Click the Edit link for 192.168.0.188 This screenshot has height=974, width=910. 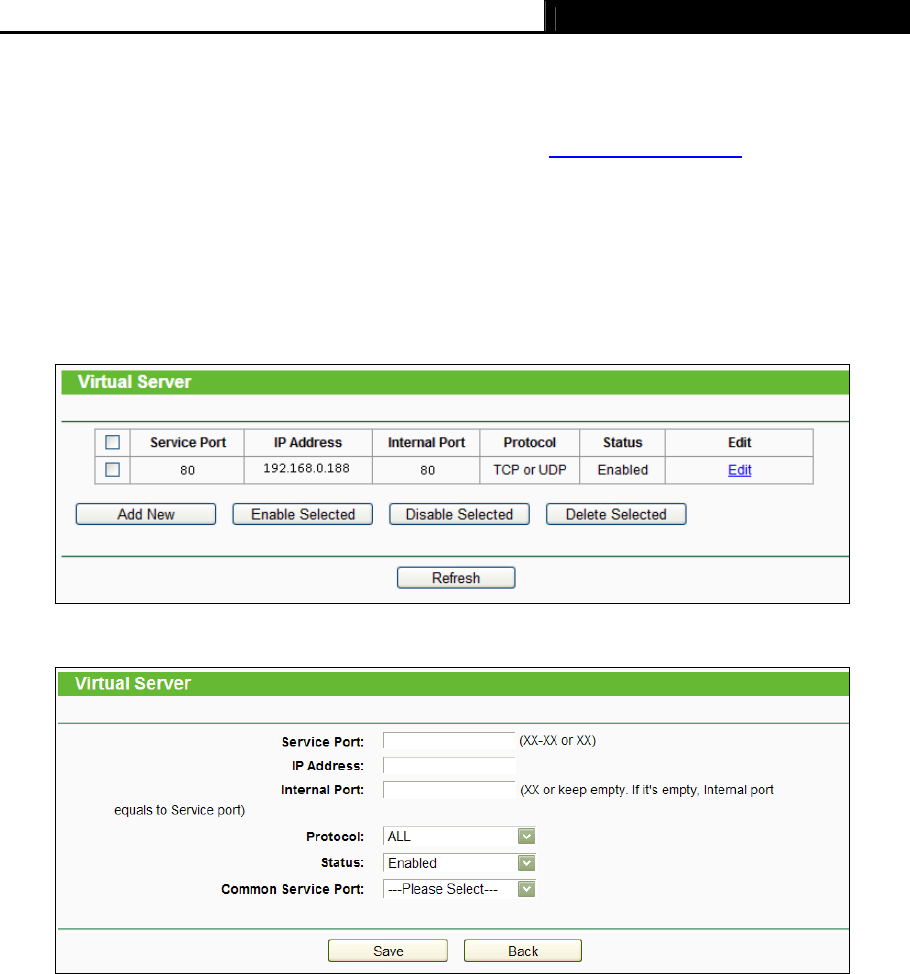click(739, 470)
